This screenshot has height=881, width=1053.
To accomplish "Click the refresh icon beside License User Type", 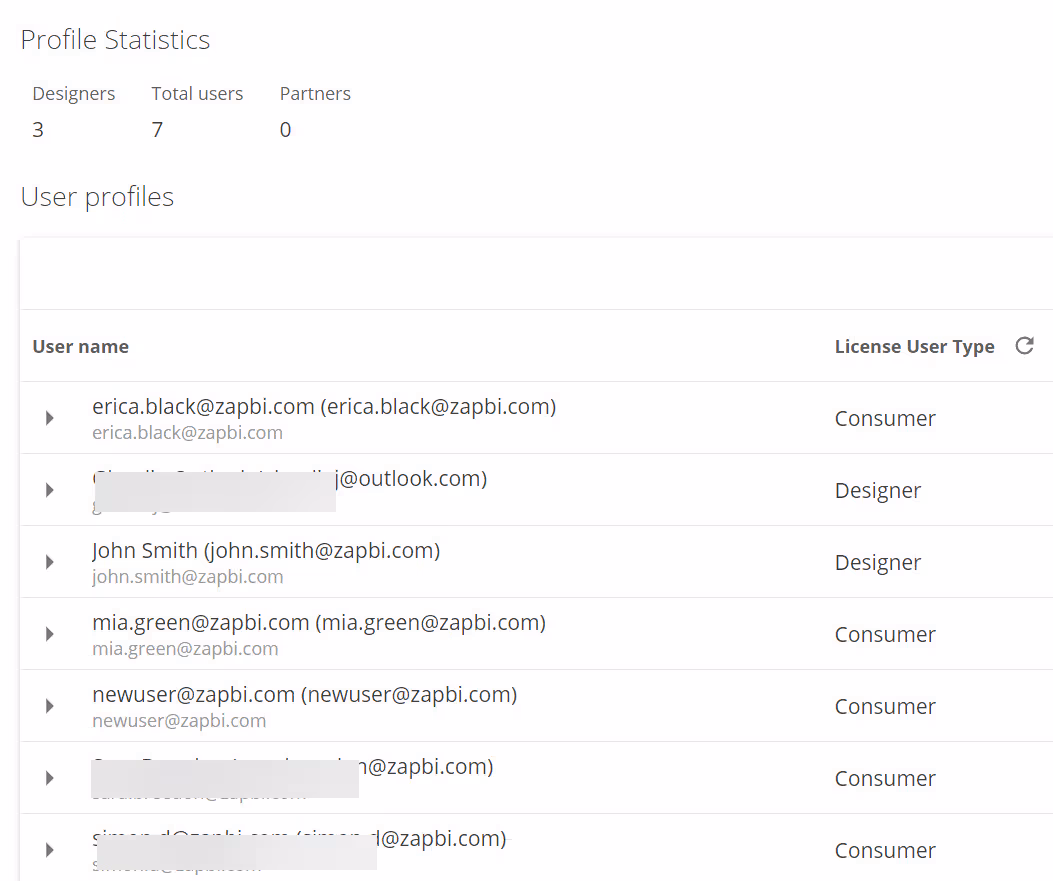I will 1024,346.
